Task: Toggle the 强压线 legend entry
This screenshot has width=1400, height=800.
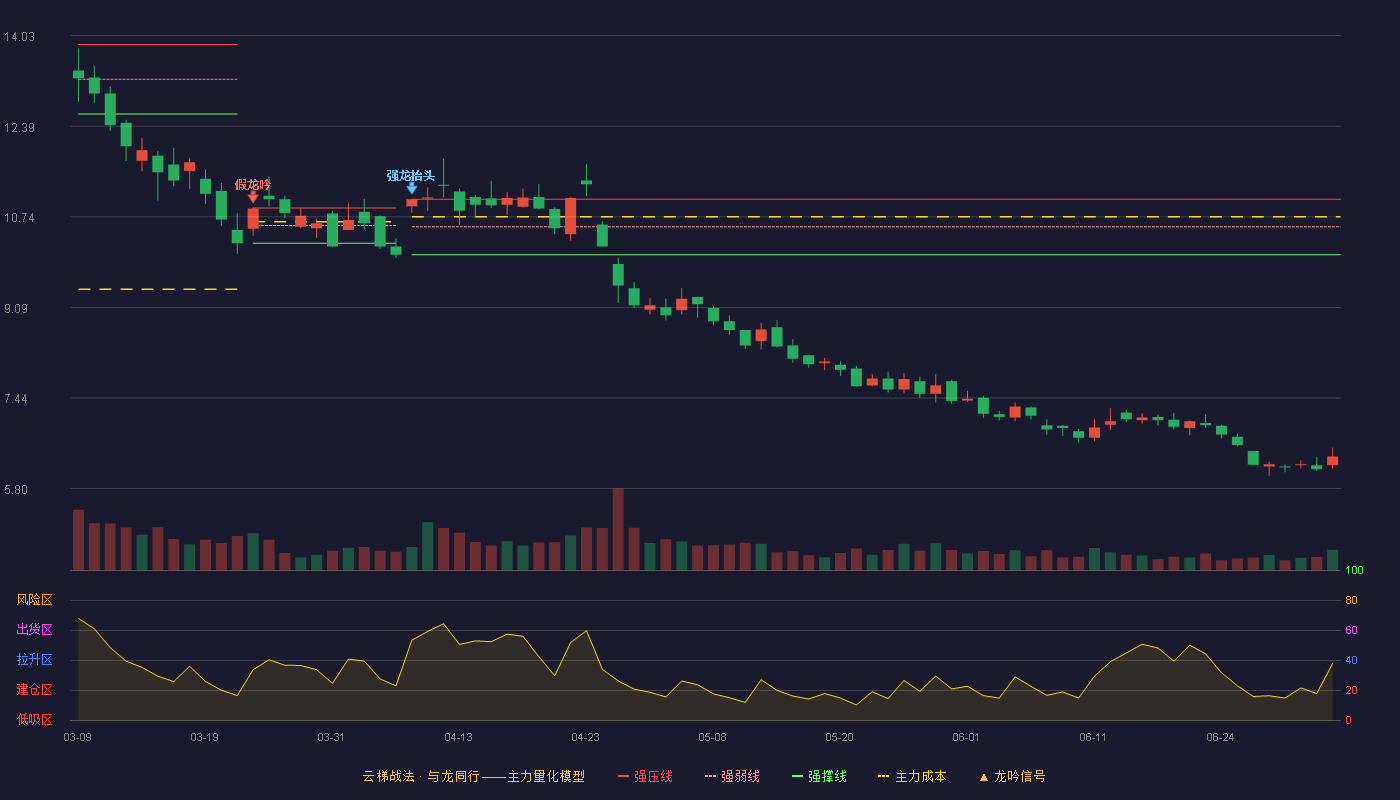Action: click(645, 776)
